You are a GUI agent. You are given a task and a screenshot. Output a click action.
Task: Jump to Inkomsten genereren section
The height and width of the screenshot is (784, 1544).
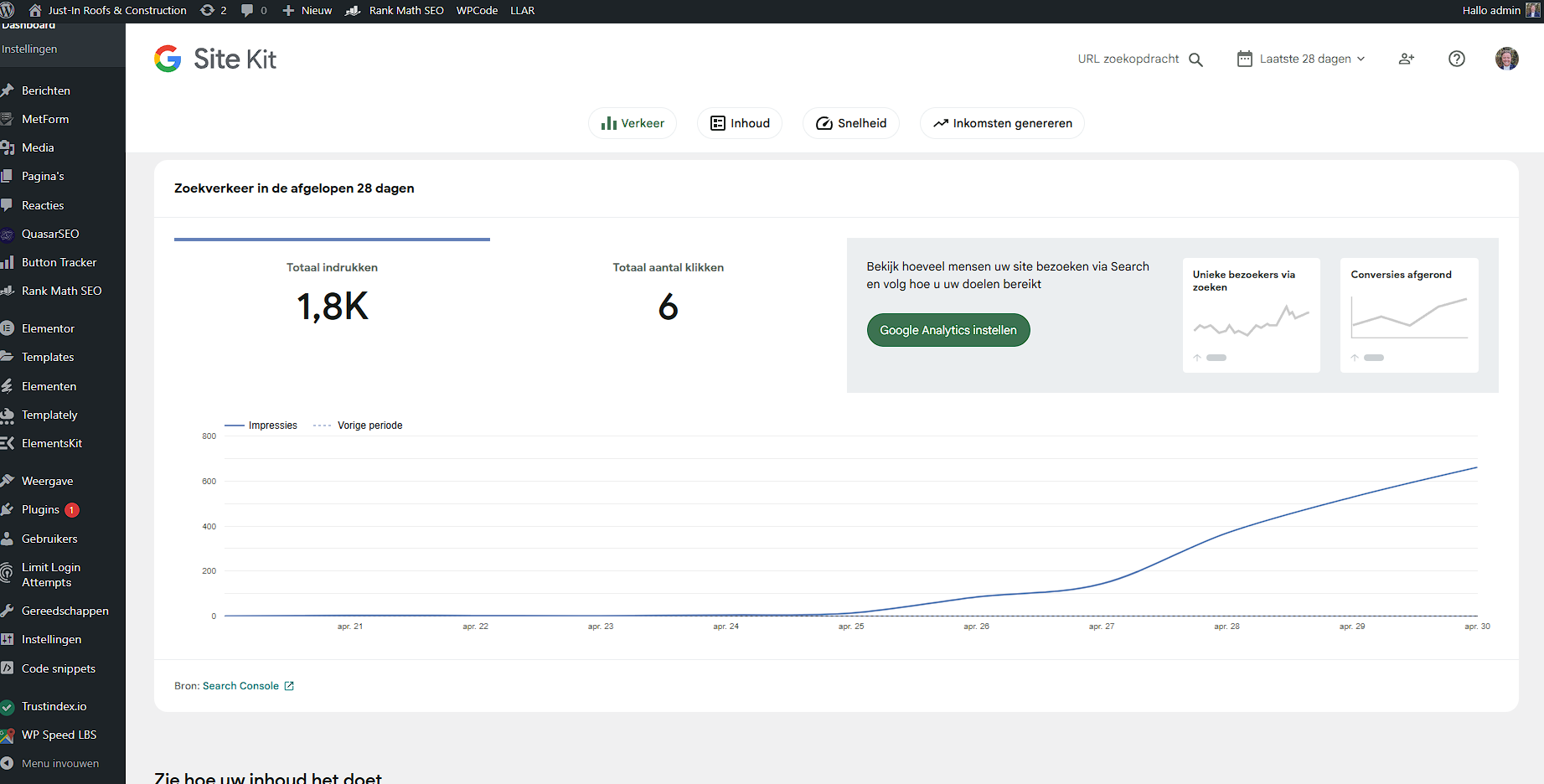point(1002,123)
